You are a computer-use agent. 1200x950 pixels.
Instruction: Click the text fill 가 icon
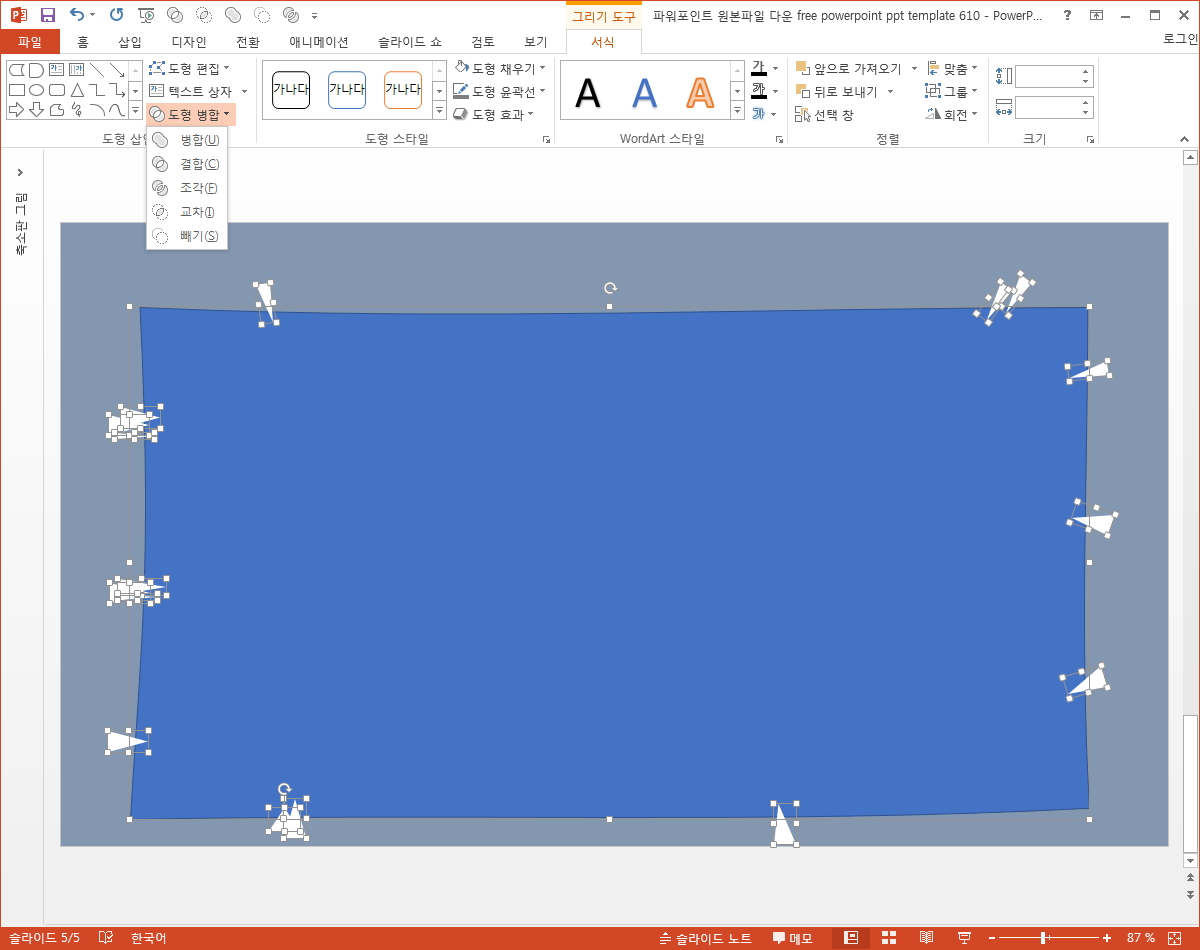[x=759, y=68]
